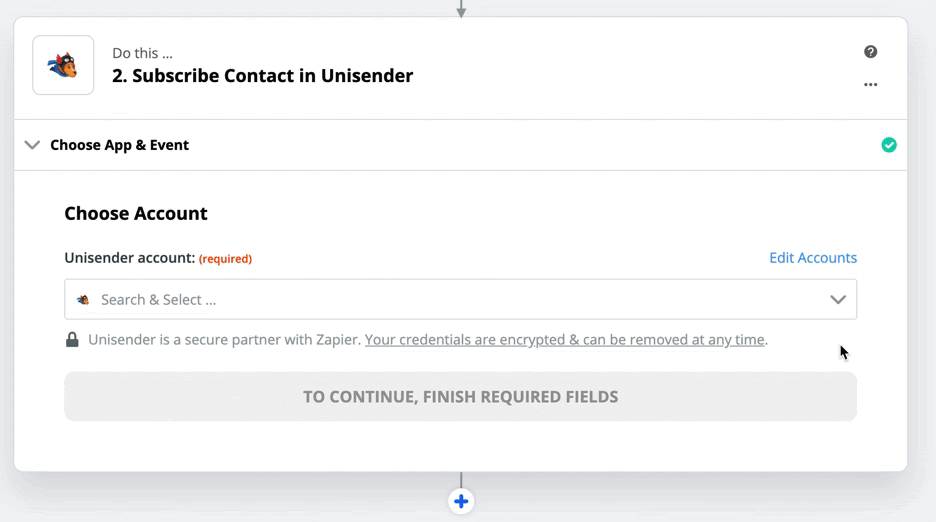
Task: Click small Unisender icon in account field
Action: pos(83,300)
